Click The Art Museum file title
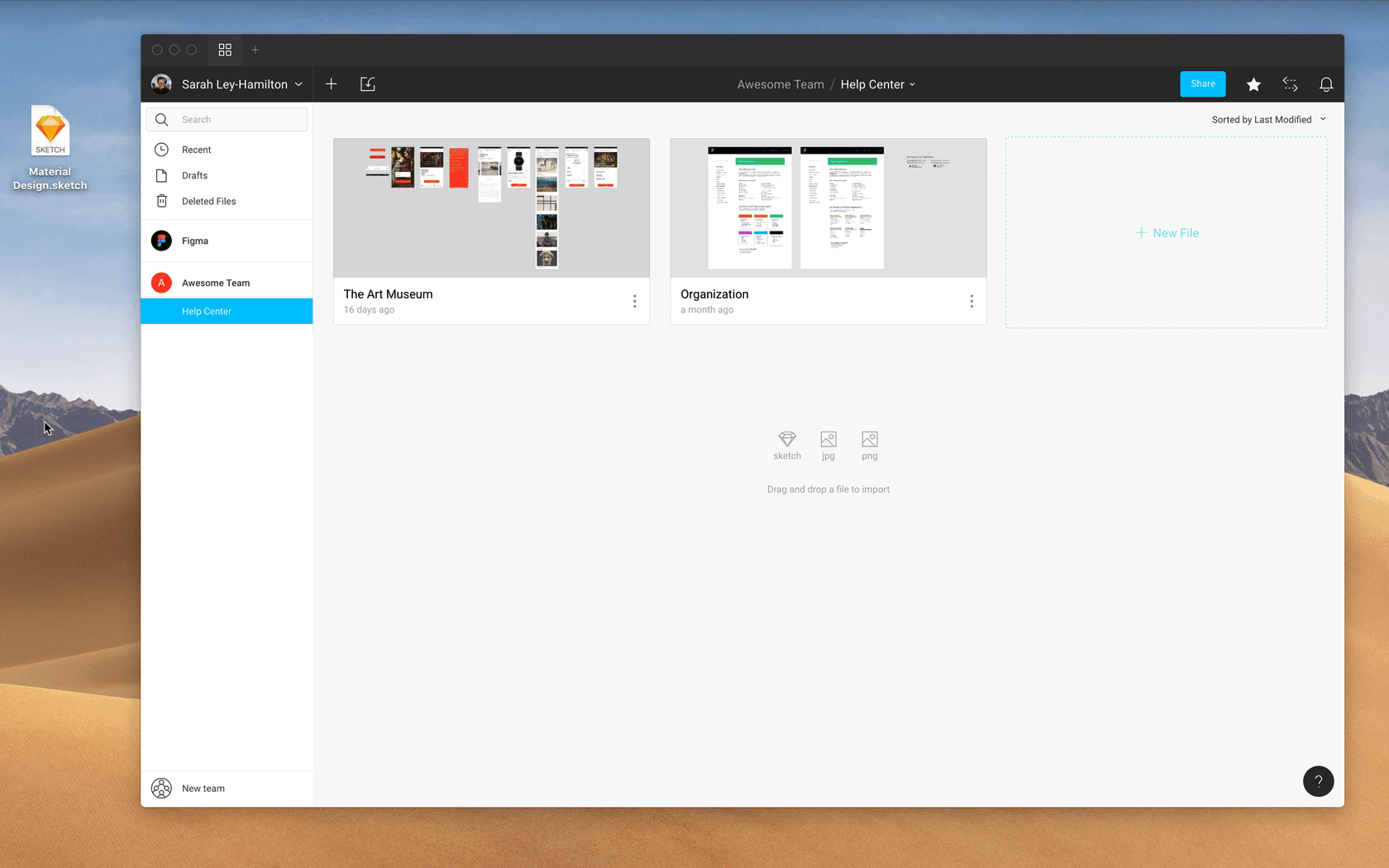This screenshot has height=868, width=1389. pyautogui.click(x=389, y=294)
